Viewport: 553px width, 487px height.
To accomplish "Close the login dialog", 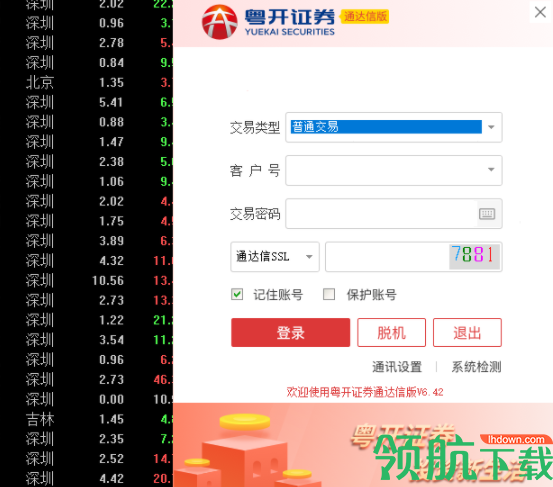I will [540, 12].
